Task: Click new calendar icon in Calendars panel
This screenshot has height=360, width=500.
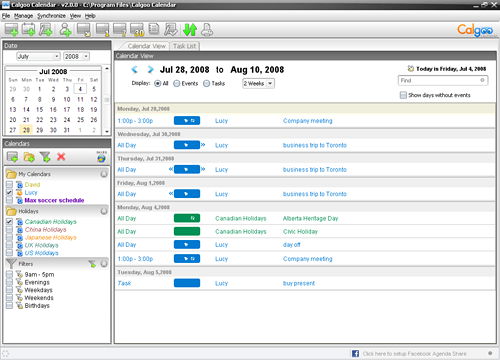Action: click(x=13, y=157)
